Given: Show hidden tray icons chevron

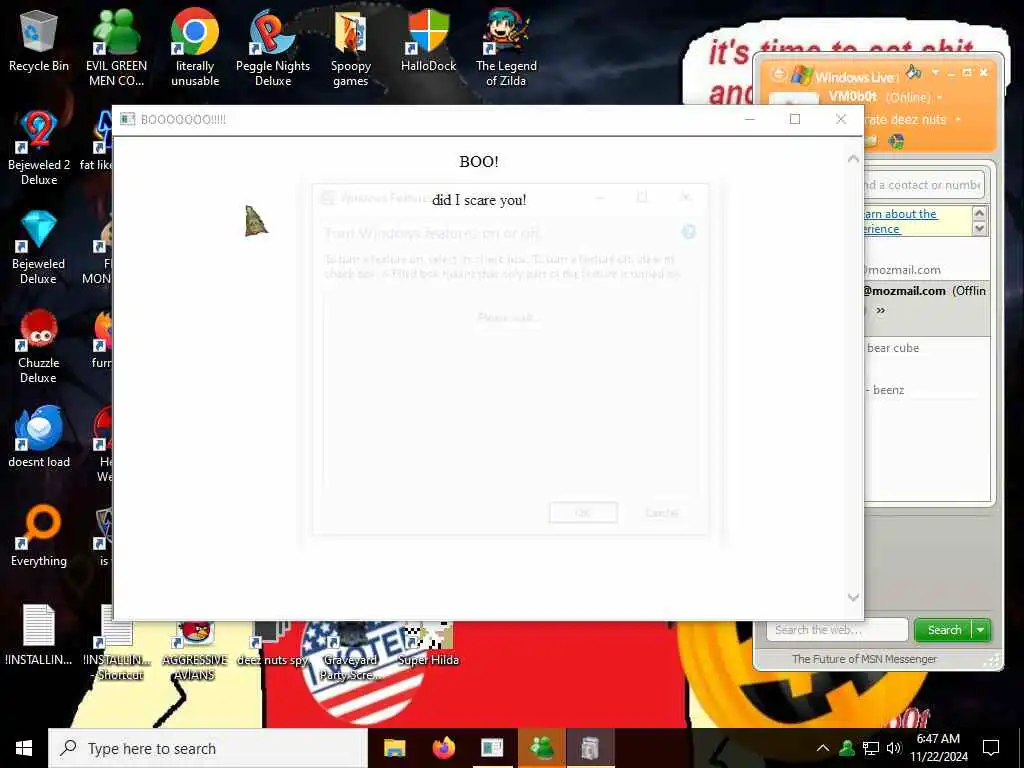Looking at the screenshot, I should pyautogui.click(x=823, y=748).
